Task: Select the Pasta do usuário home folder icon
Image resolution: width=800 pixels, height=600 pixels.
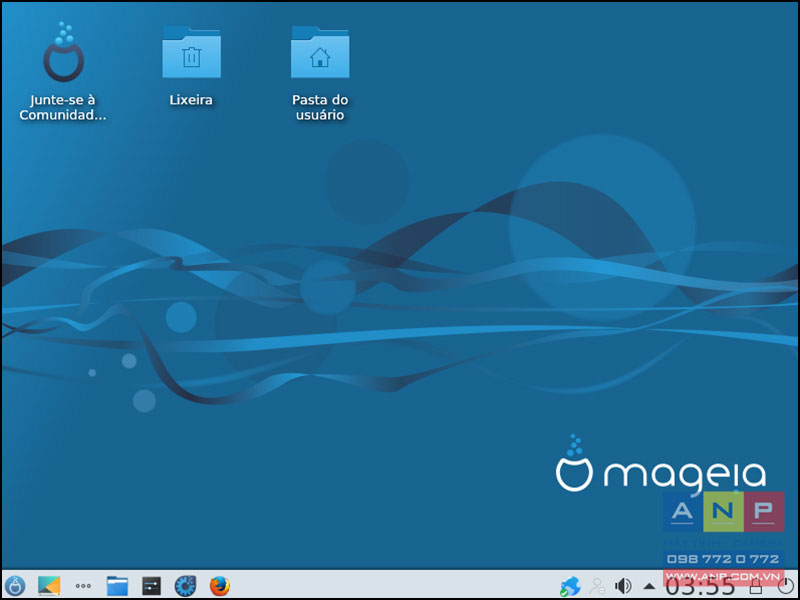Action: 320,73
